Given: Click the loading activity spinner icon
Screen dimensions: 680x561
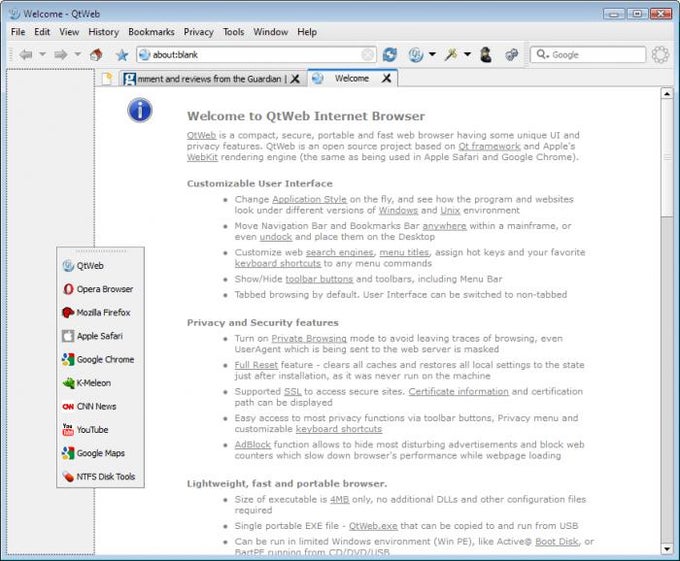Looking at the screenshot, I should [660, 55].
